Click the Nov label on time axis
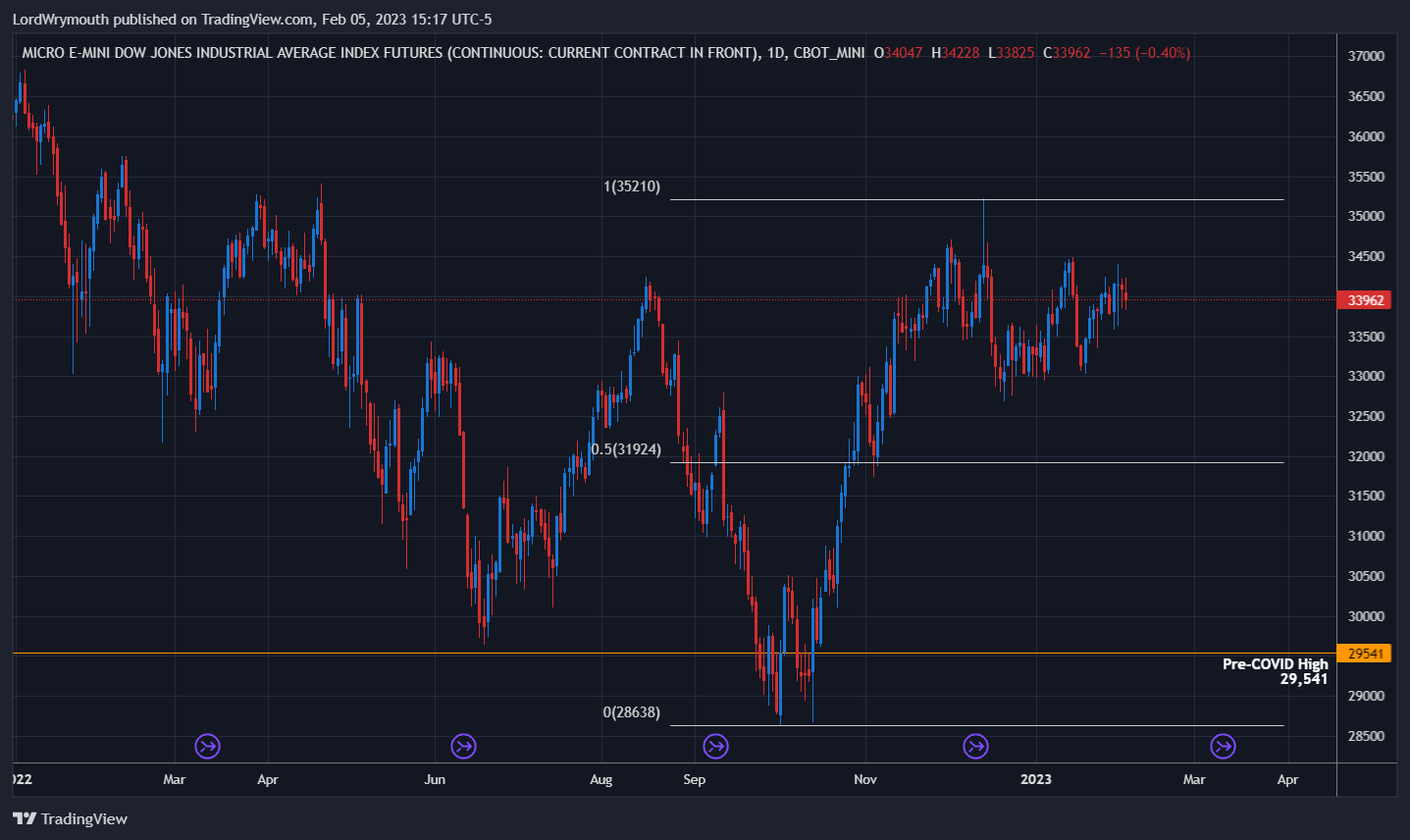Viewport: 1410px width, 840px height. [x=865, y=779]
